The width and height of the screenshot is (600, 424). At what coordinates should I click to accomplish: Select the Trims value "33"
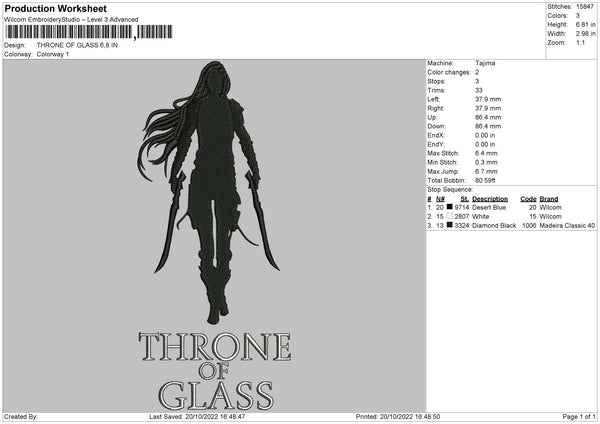coord(479,90)
